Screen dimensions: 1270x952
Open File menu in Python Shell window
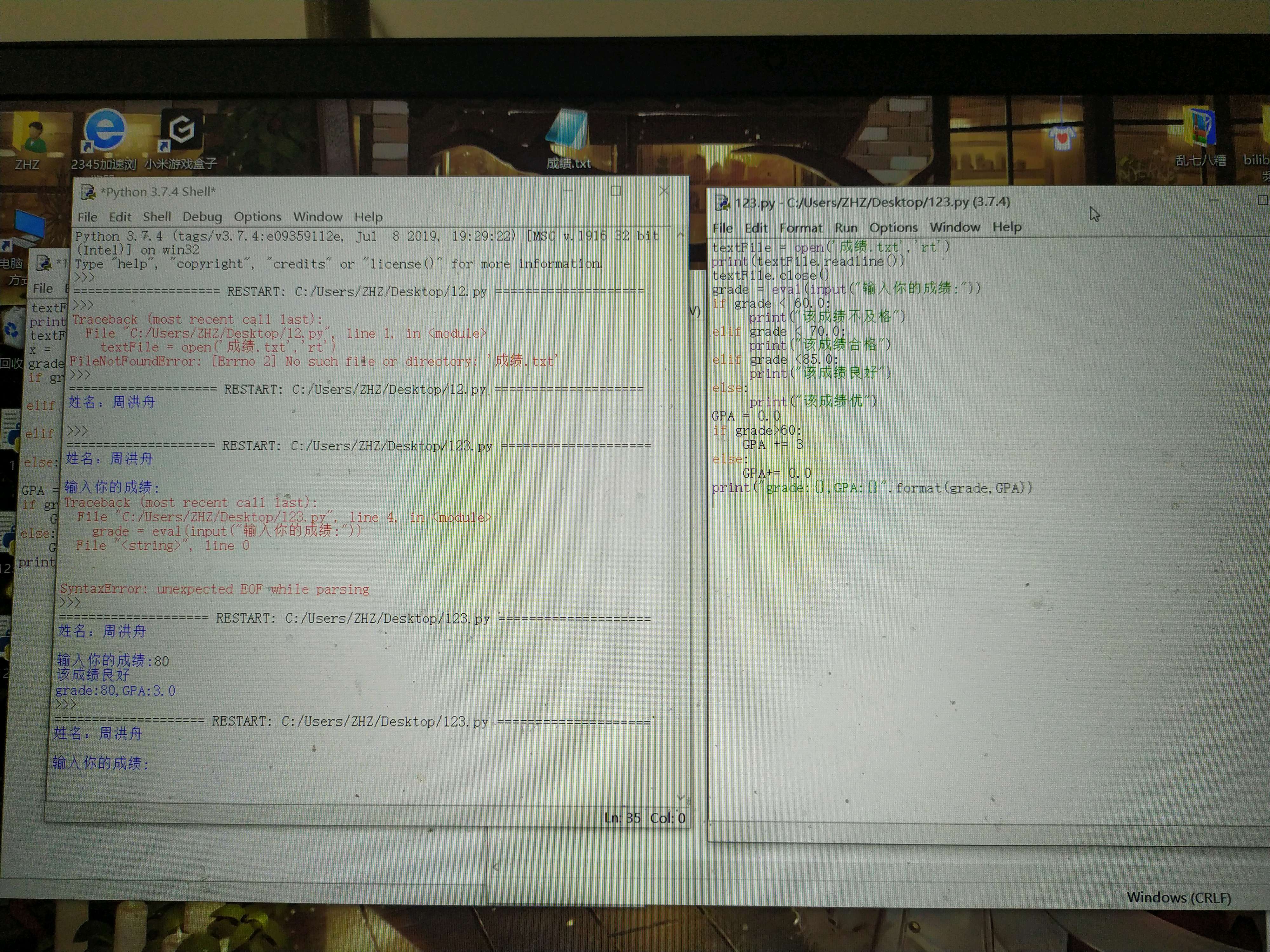point(87,217)
